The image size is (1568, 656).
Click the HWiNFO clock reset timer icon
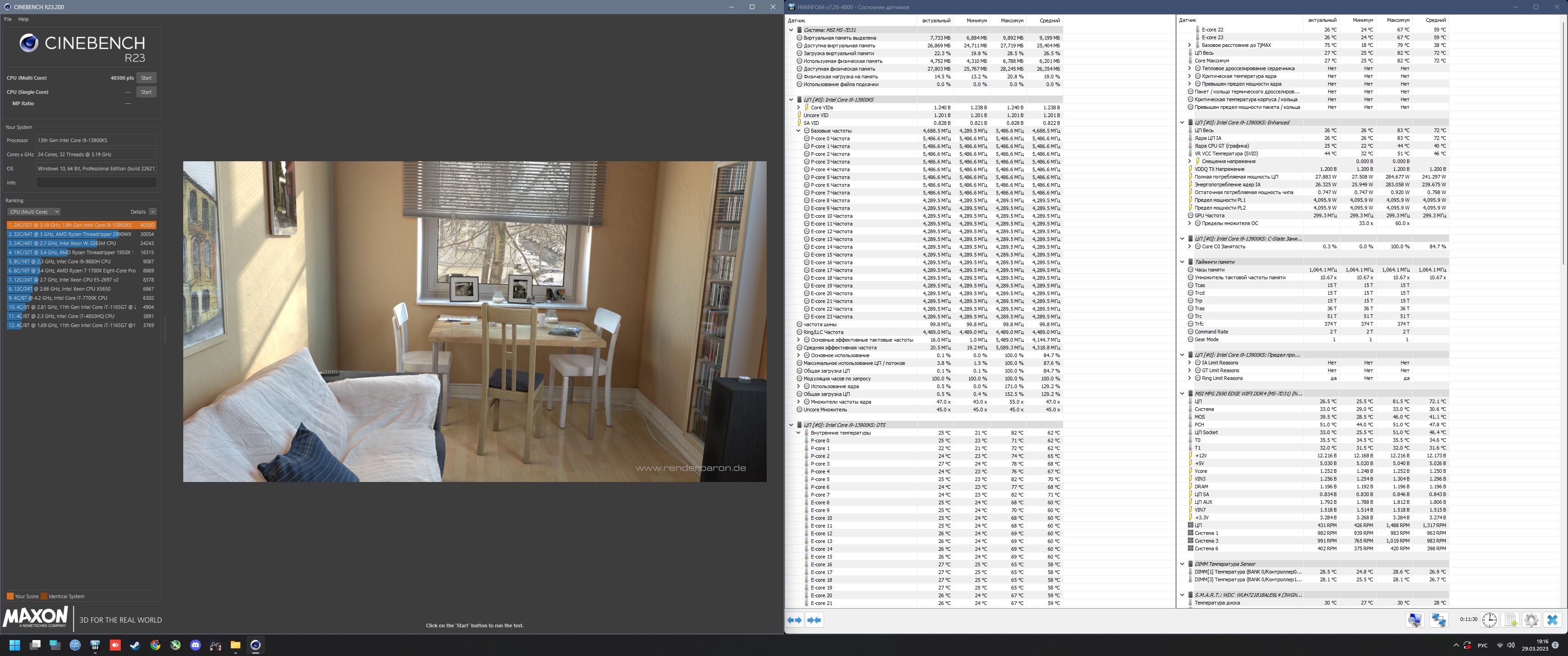1490,620
